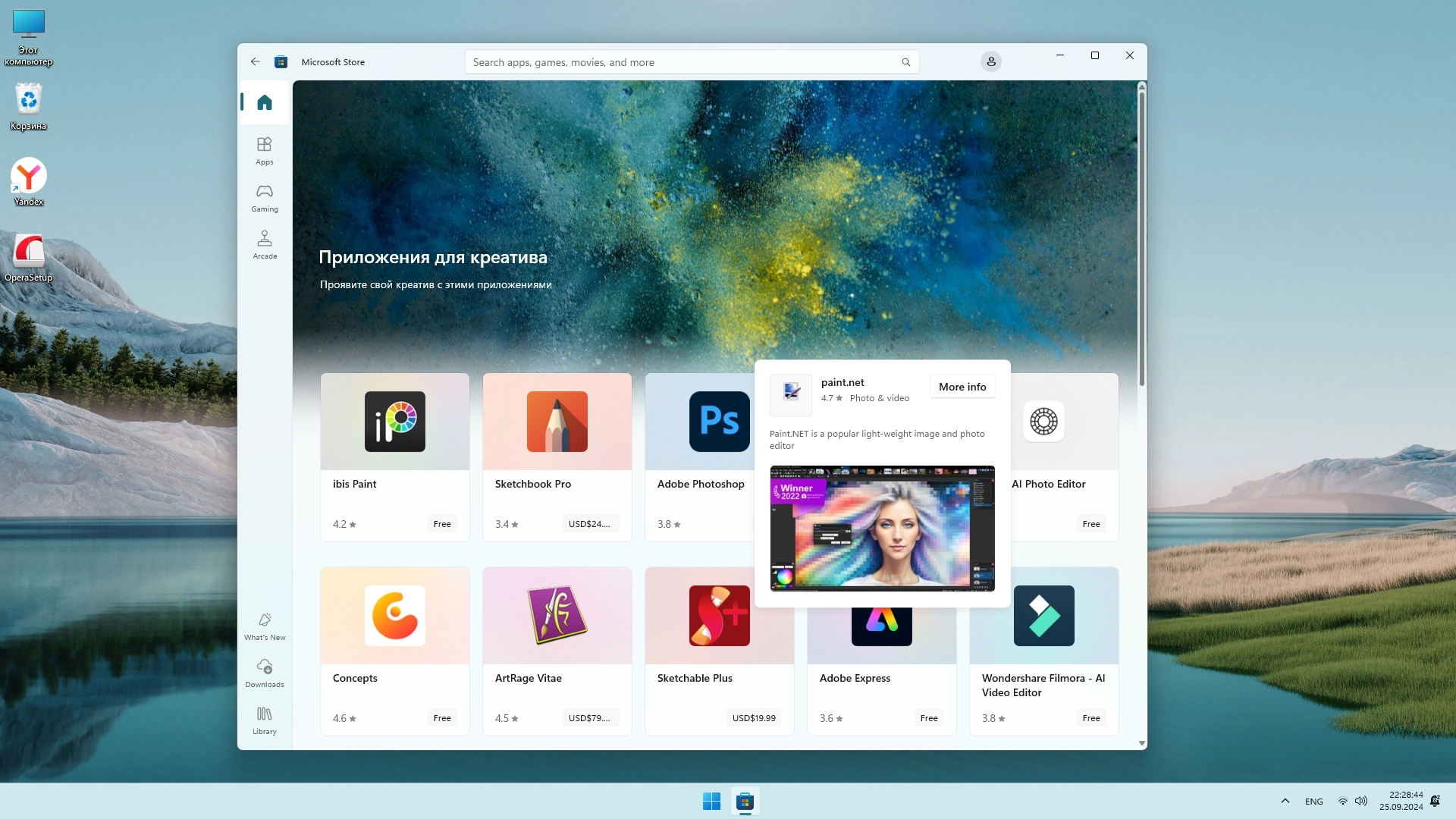Open the Arcade section
This screenshot has height=819, width=1456.
click(265, 244)
